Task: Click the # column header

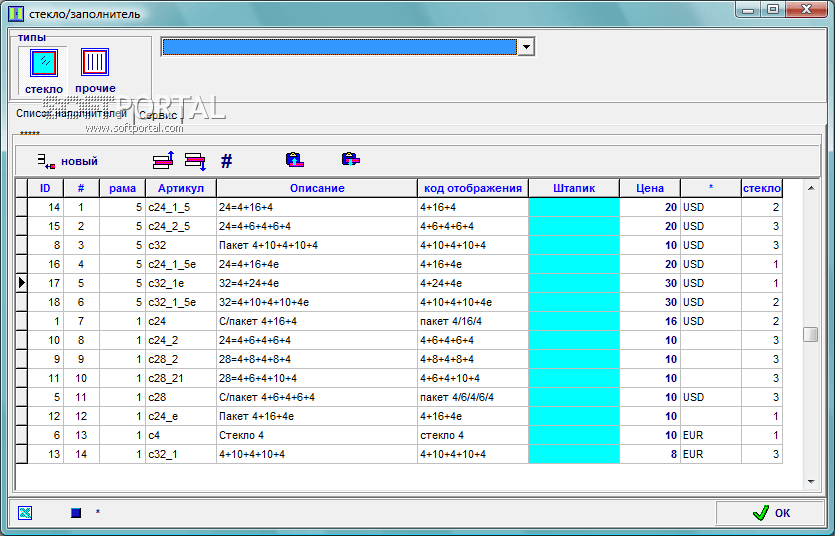Action: (81, 188)
